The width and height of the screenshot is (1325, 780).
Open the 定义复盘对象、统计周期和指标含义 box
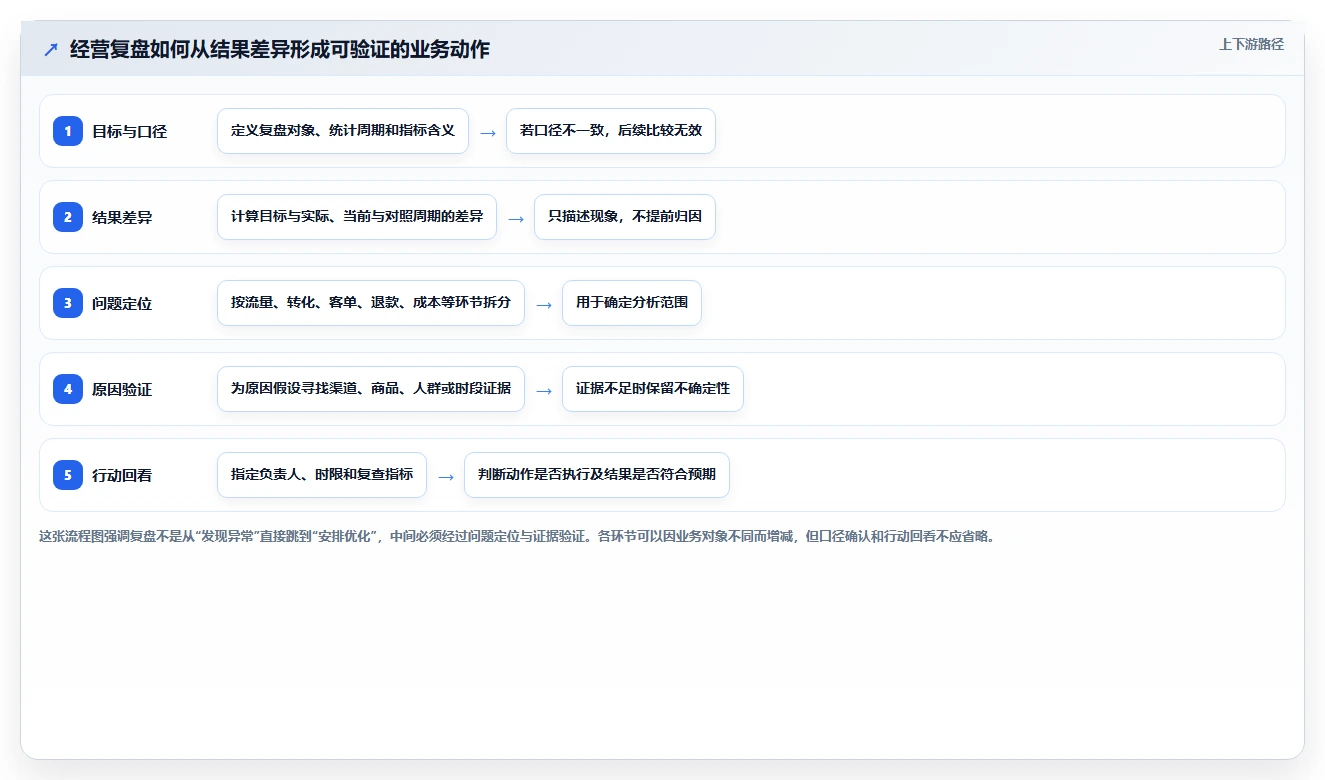[x=343, y=131]
